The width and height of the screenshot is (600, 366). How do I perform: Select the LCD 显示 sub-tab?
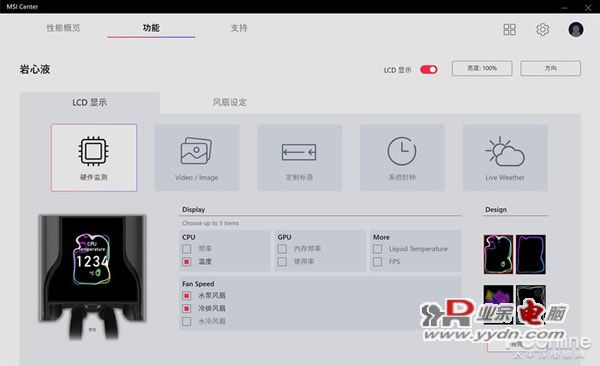[x=90, y=103]
